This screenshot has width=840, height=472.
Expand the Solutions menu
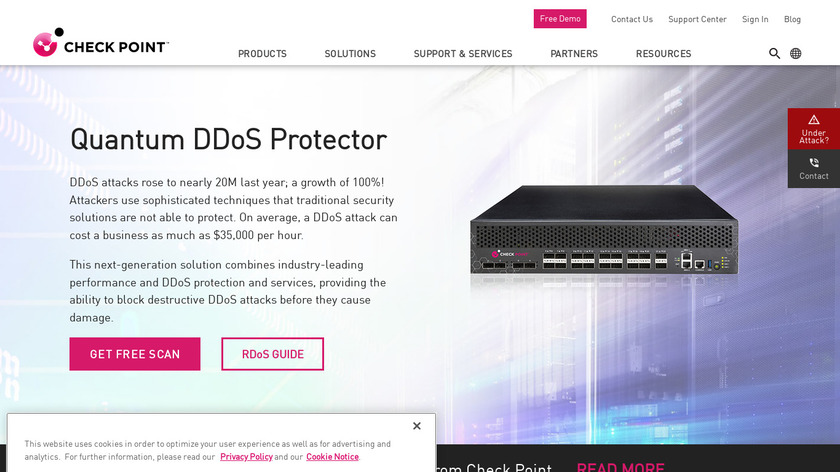click(x=350, y=54)
